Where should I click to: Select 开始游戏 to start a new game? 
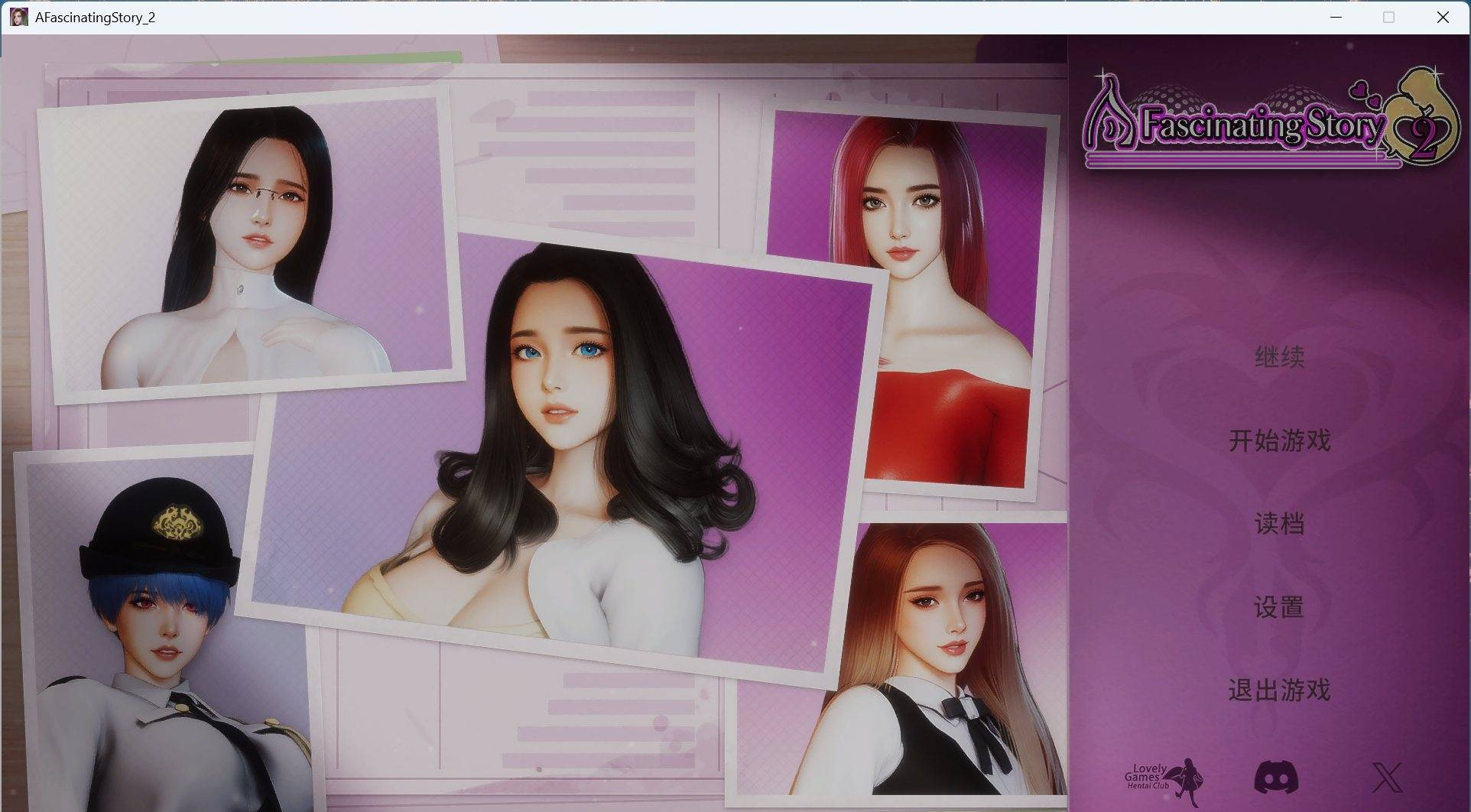click(1279, 440)
